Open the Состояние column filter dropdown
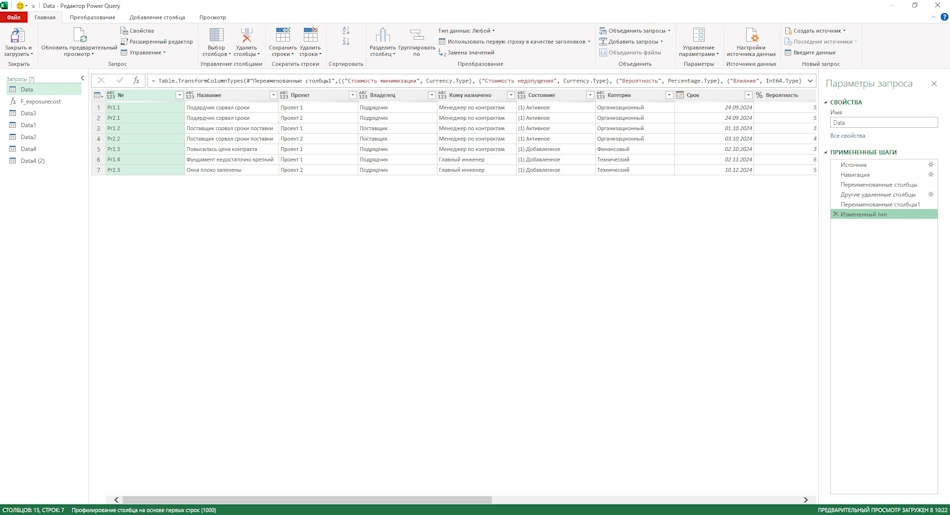The width and height of the screenshot is (950, 515). point(590,95)
